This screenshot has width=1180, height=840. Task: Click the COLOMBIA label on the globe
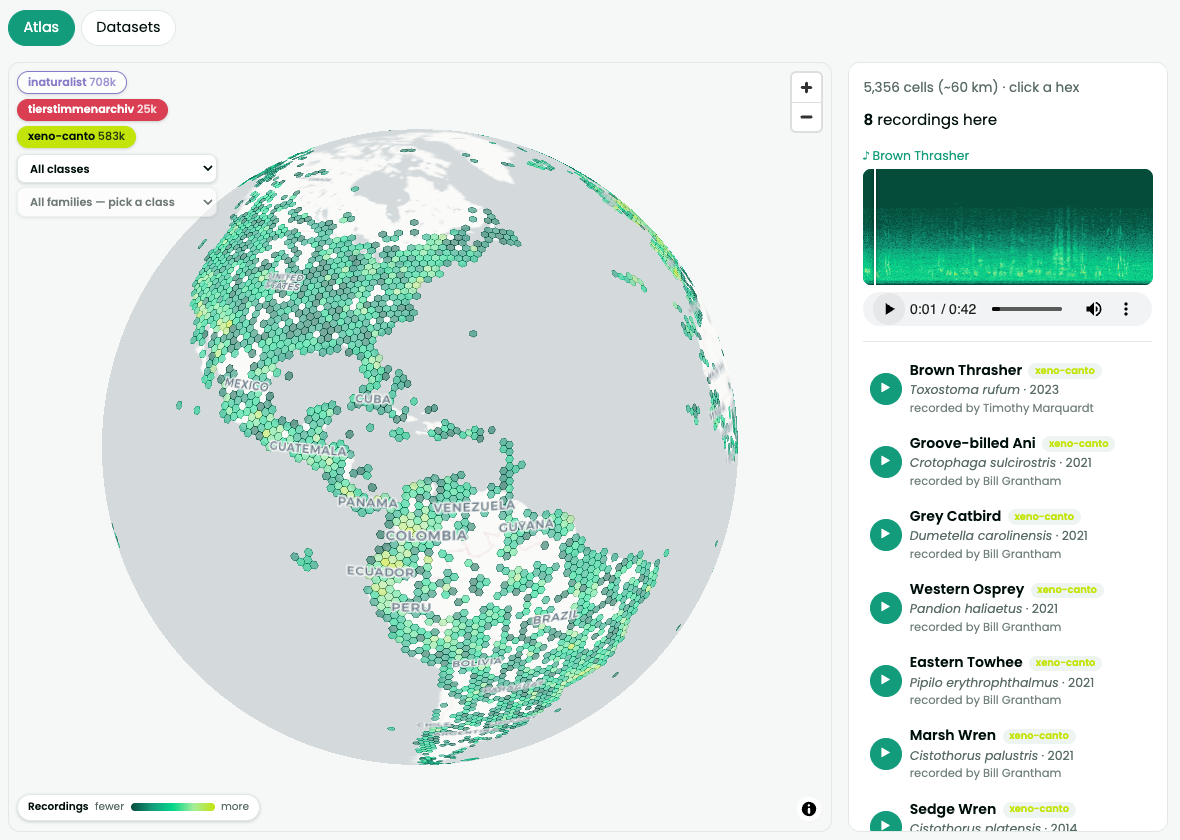[426, 535]
